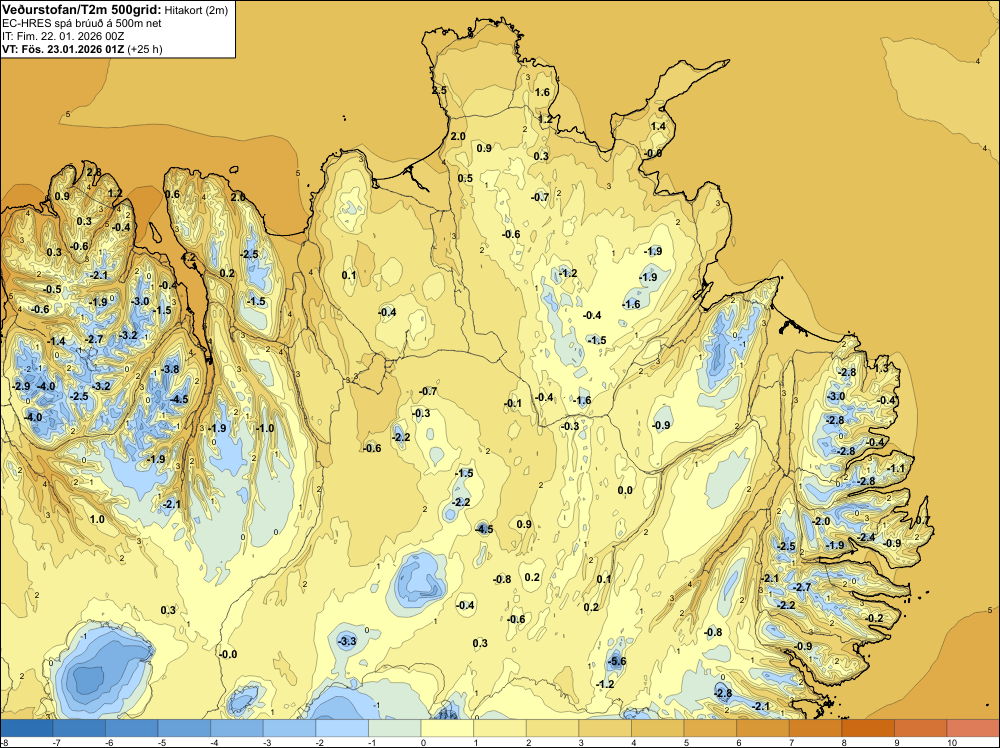The width and height of the screenshot is (1000, 748).
Task: Click the temperature value "-0.0"
Action: tap(228, 654)
